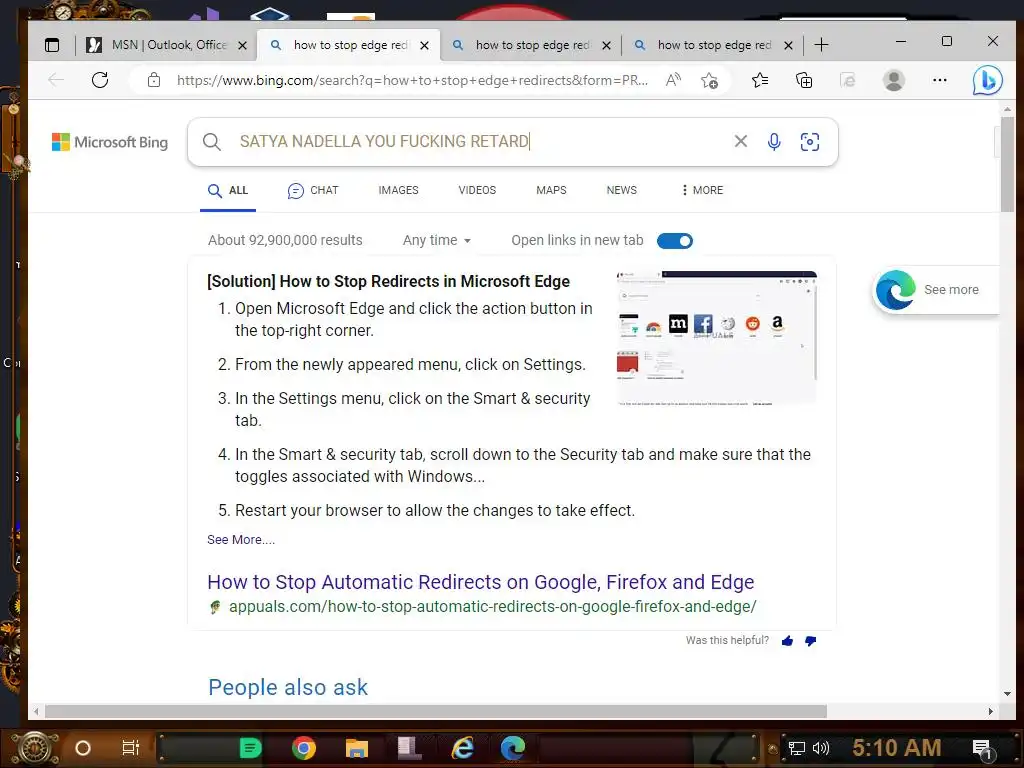Click the vertical page scrollbar thumb
The height and width of the screenshot is (768, 1024).
coord(1007,164)
